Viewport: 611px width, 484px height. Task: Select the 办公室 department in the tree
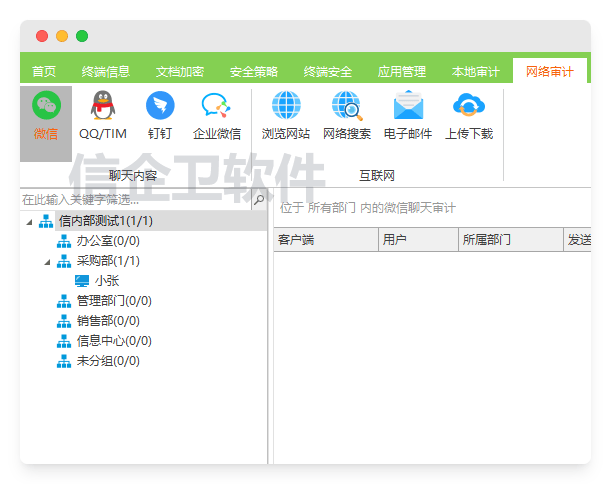pos(107,241)
